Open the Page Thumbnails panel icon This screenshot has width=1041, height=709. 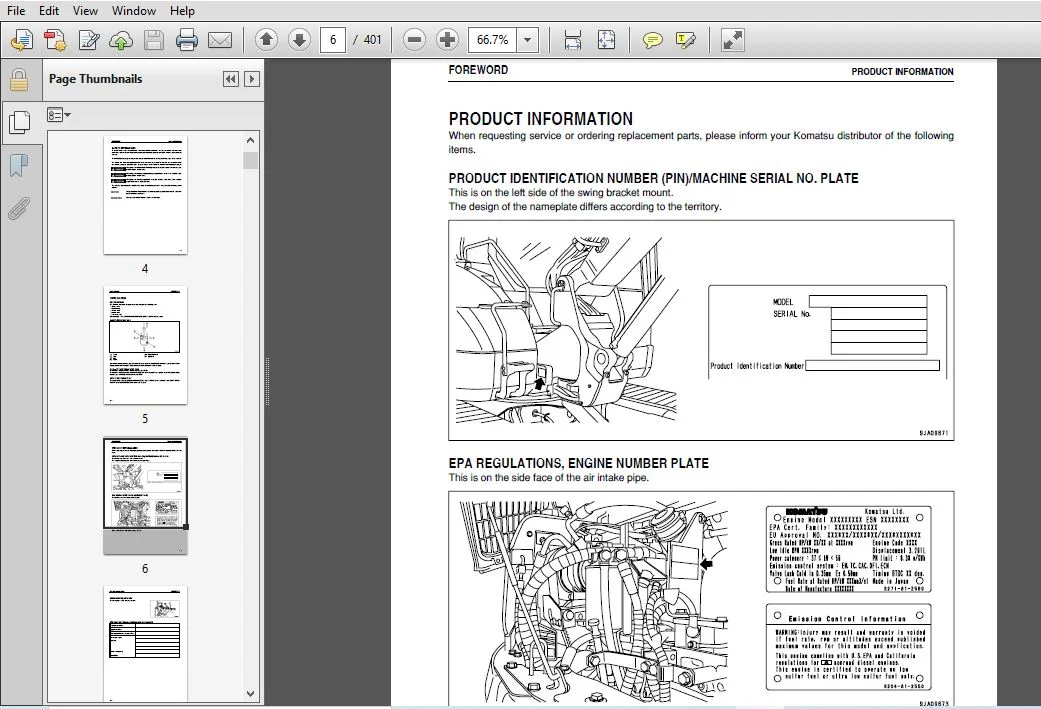pyautogui.click(x=19, y=122)
